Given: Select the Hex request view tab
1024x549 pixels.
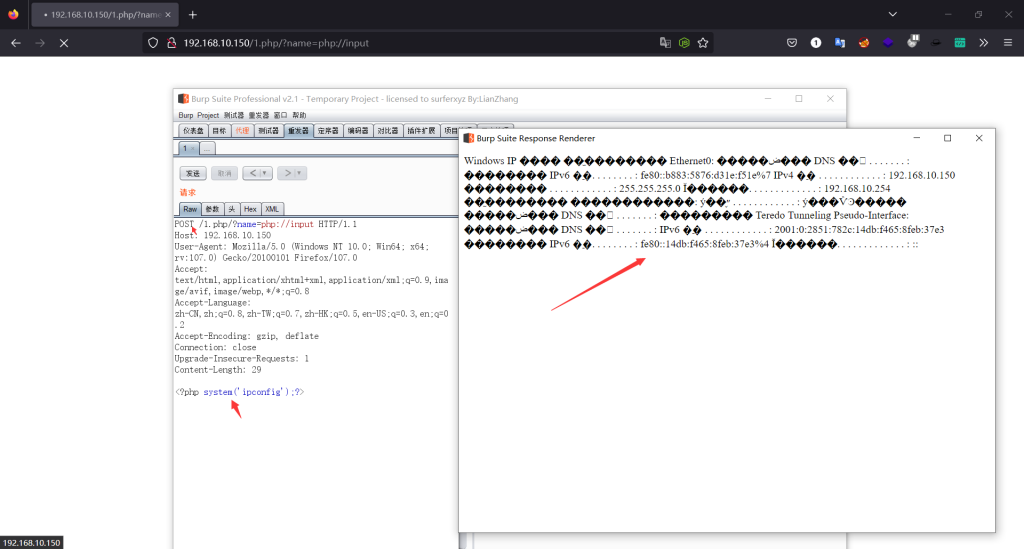Looking at the screenshot, I should tap(250, 209).
